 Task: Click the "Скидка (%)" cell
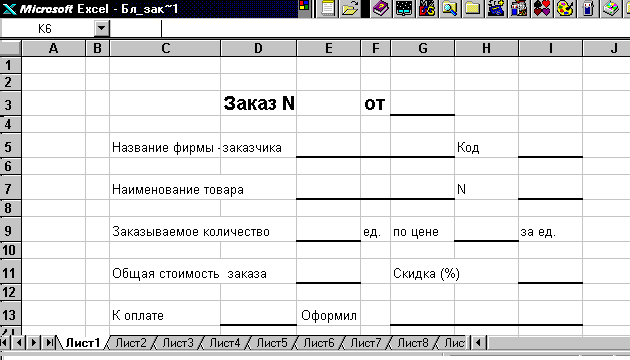(423, 272)
